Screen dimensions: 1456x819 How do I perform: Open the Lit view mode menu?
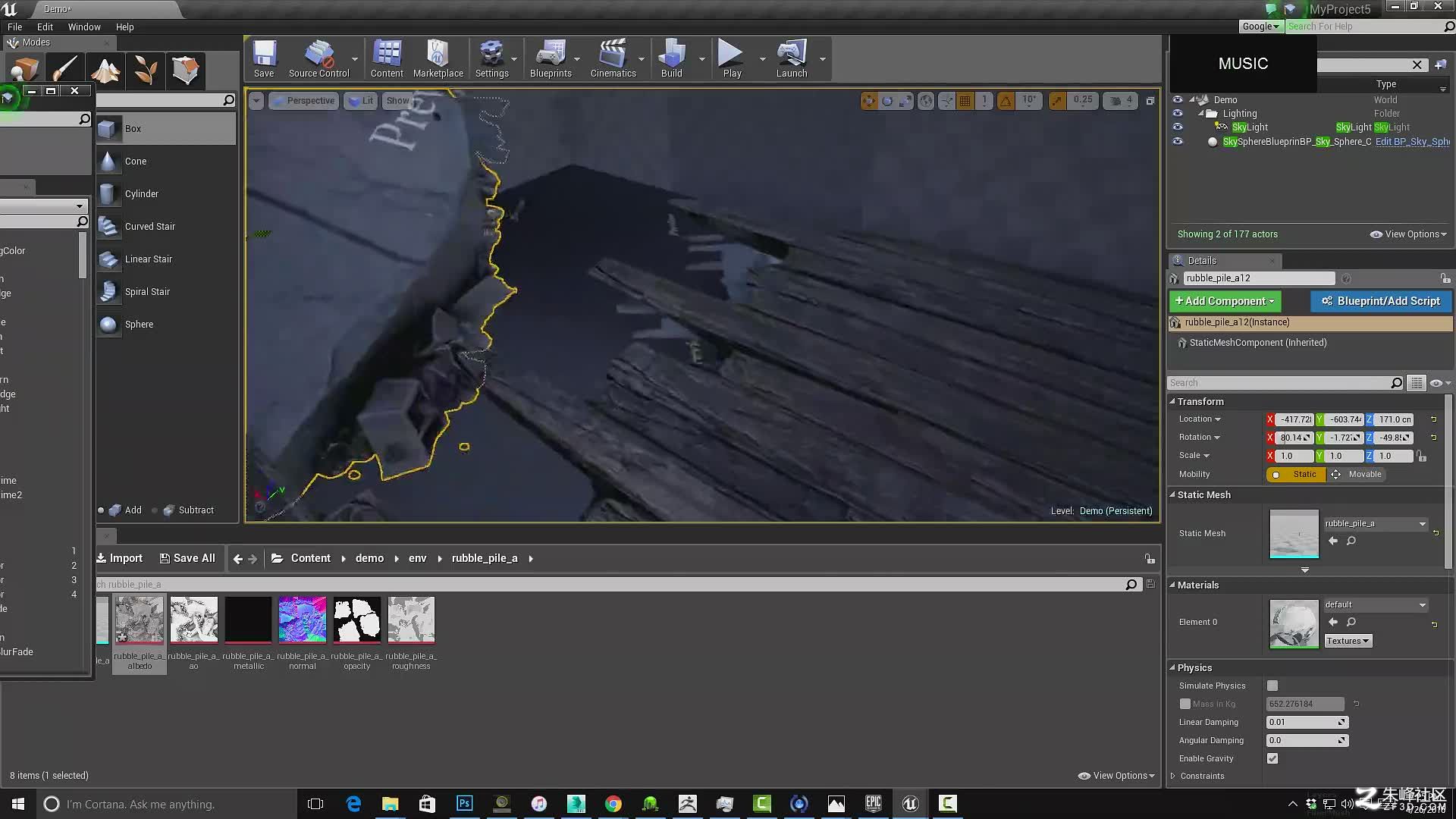[x=360, y=100]
